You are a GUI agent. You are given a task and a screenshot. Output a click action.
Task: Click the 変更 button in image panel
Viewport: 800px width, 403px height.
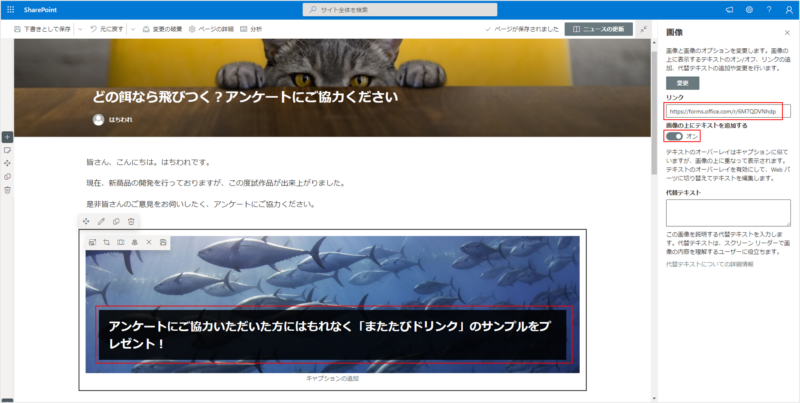tap(681, 83)
